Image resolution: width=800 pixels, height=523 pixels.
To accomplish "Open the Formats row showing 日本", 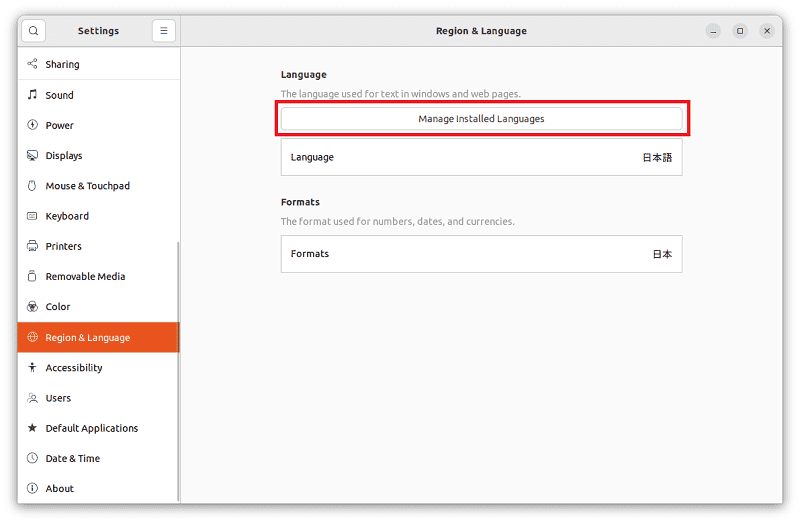I will [481, 254].
